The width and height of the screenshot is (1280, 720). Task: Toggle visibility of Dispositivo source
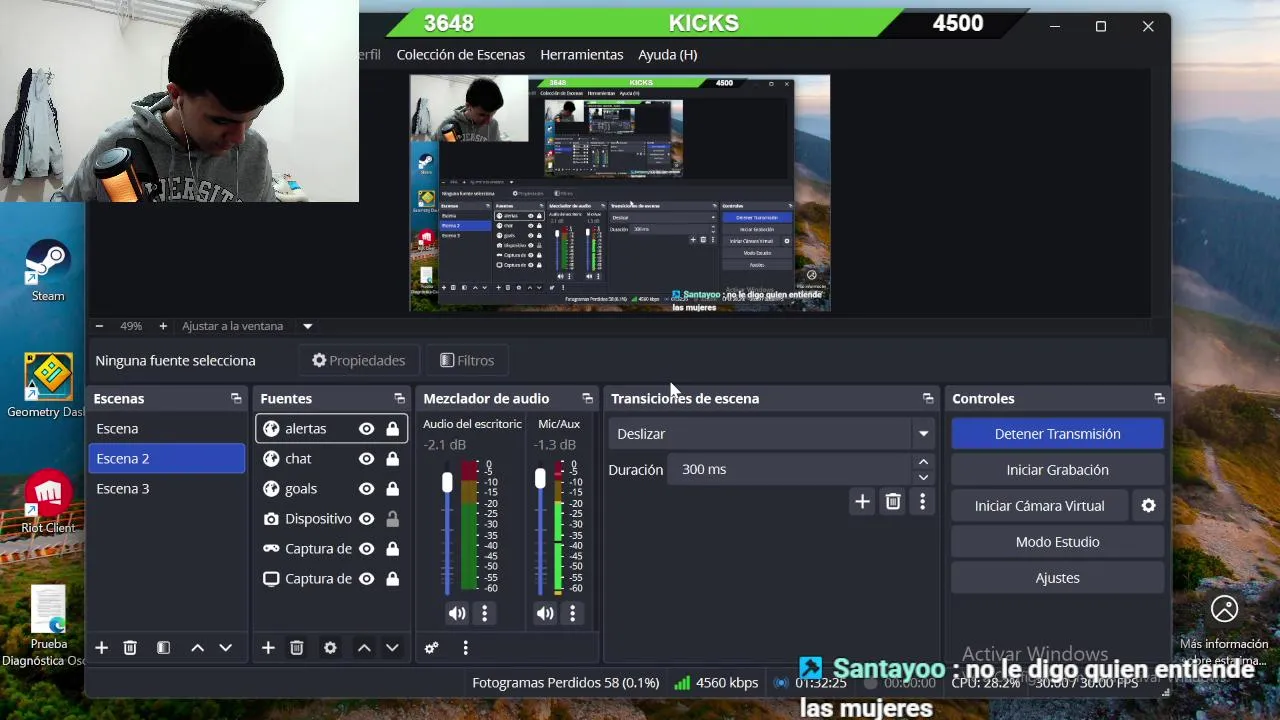[367, 519]
